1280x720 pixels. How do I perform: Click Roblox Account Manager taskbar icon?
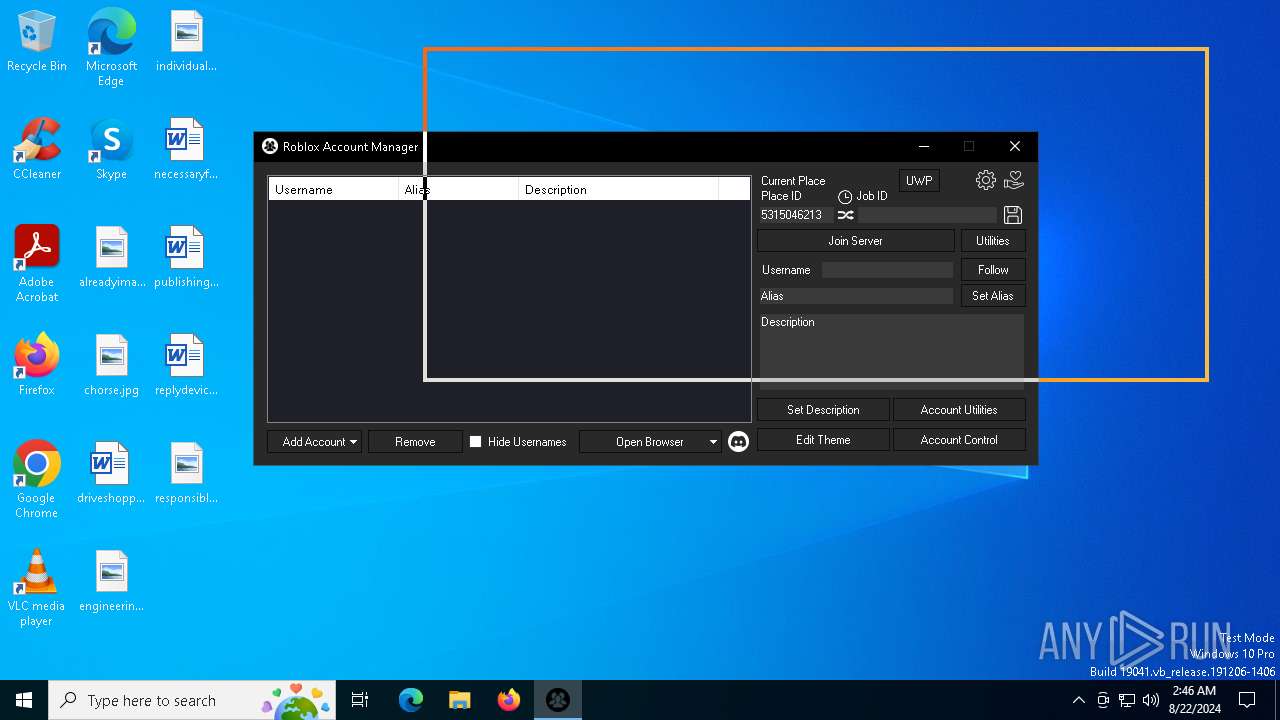(558, 700)
